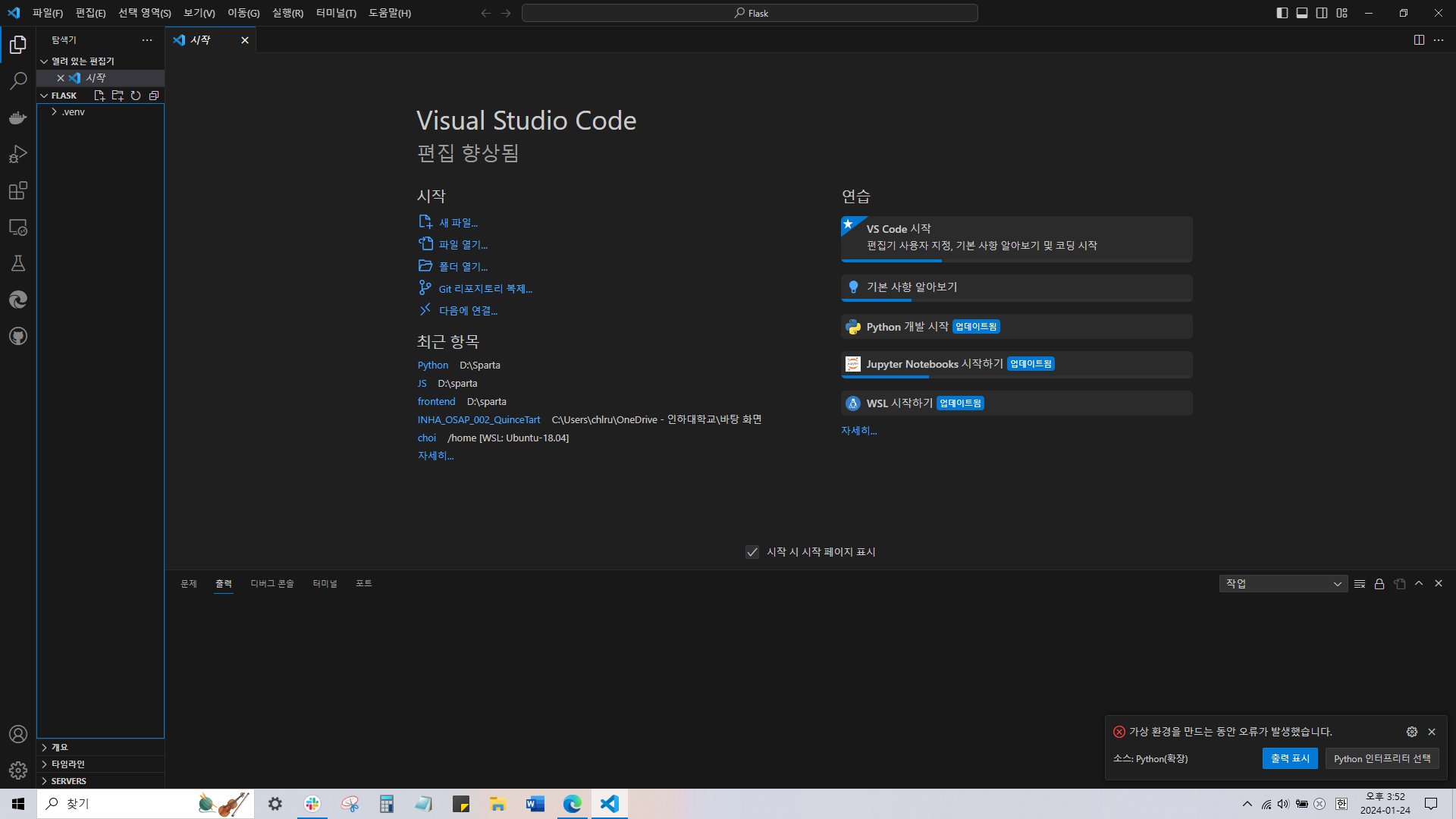Screen dimensions: 1456x819
Task: Open the 편집(E) menu
Action: click(x=90, y=13)
